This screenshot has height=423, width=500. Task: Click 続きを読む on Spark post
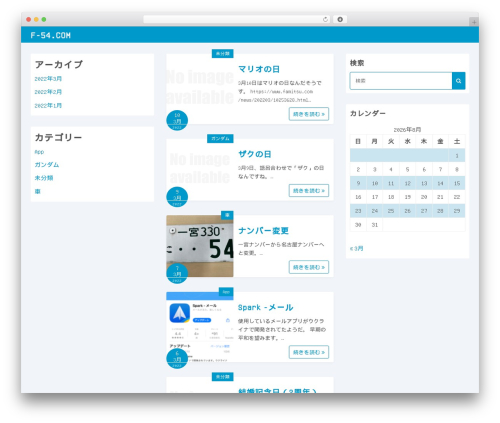(x=309, y=352)
